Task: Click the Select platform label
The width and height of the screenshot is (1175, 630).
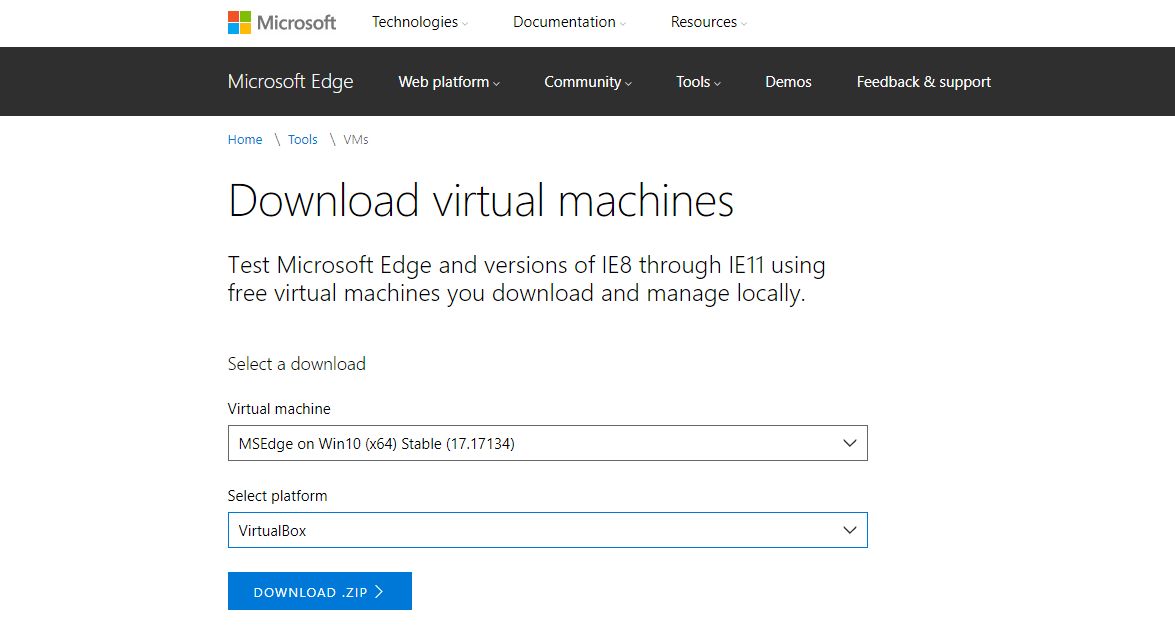Action: point(277,496)
